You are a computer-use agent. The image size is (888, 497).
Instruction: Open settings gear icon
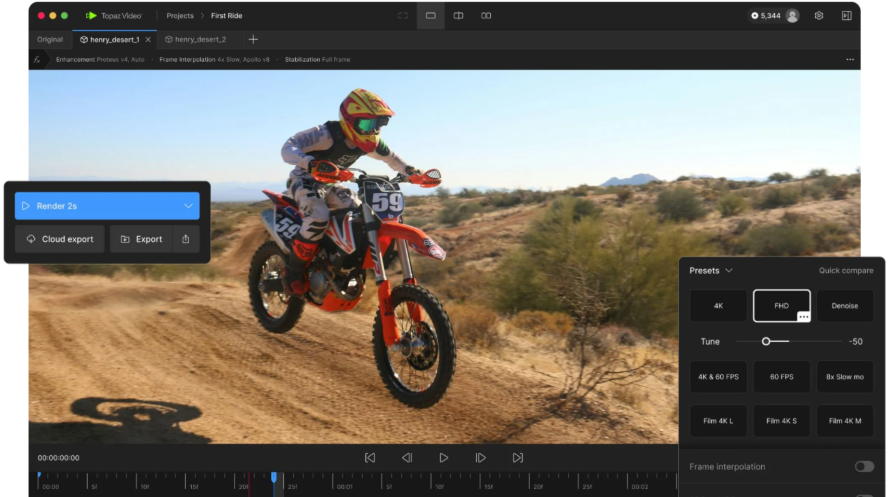point(819,16)
